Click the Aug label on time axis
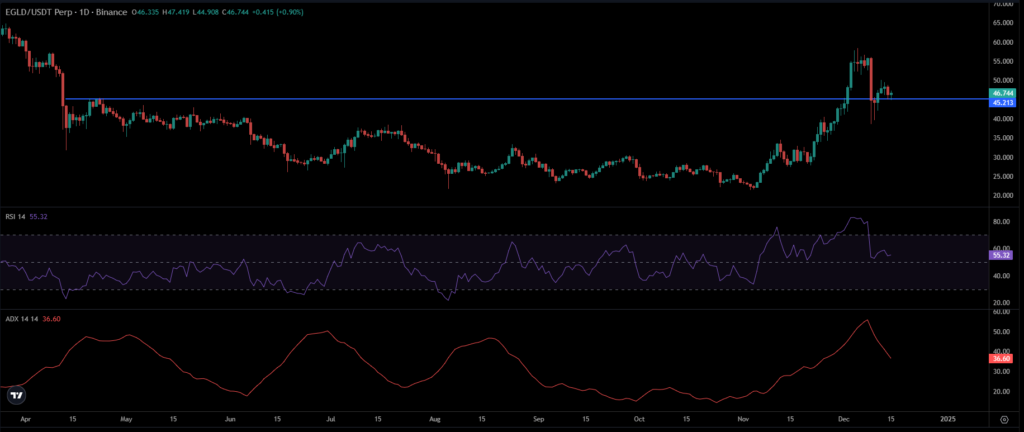The width and height of the screenshot is (1024, 432). pyautogui.click(x=436, y=418)
